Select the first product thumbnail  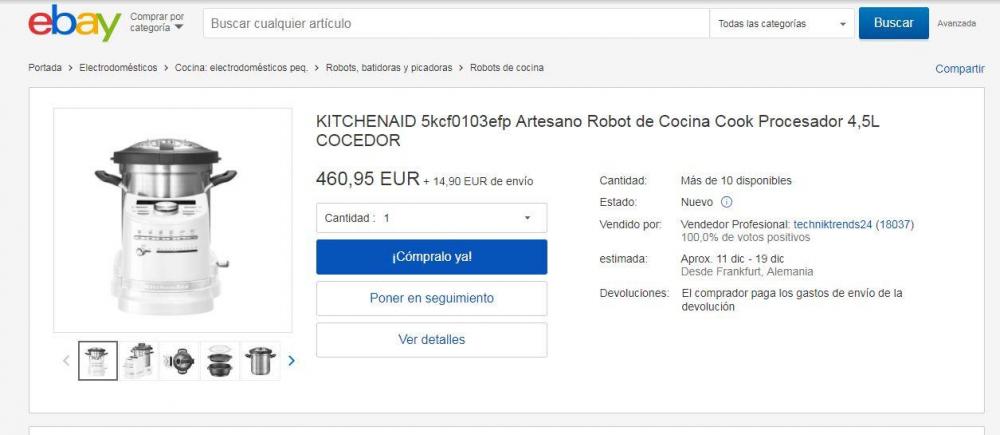click(x=98, y=361)
